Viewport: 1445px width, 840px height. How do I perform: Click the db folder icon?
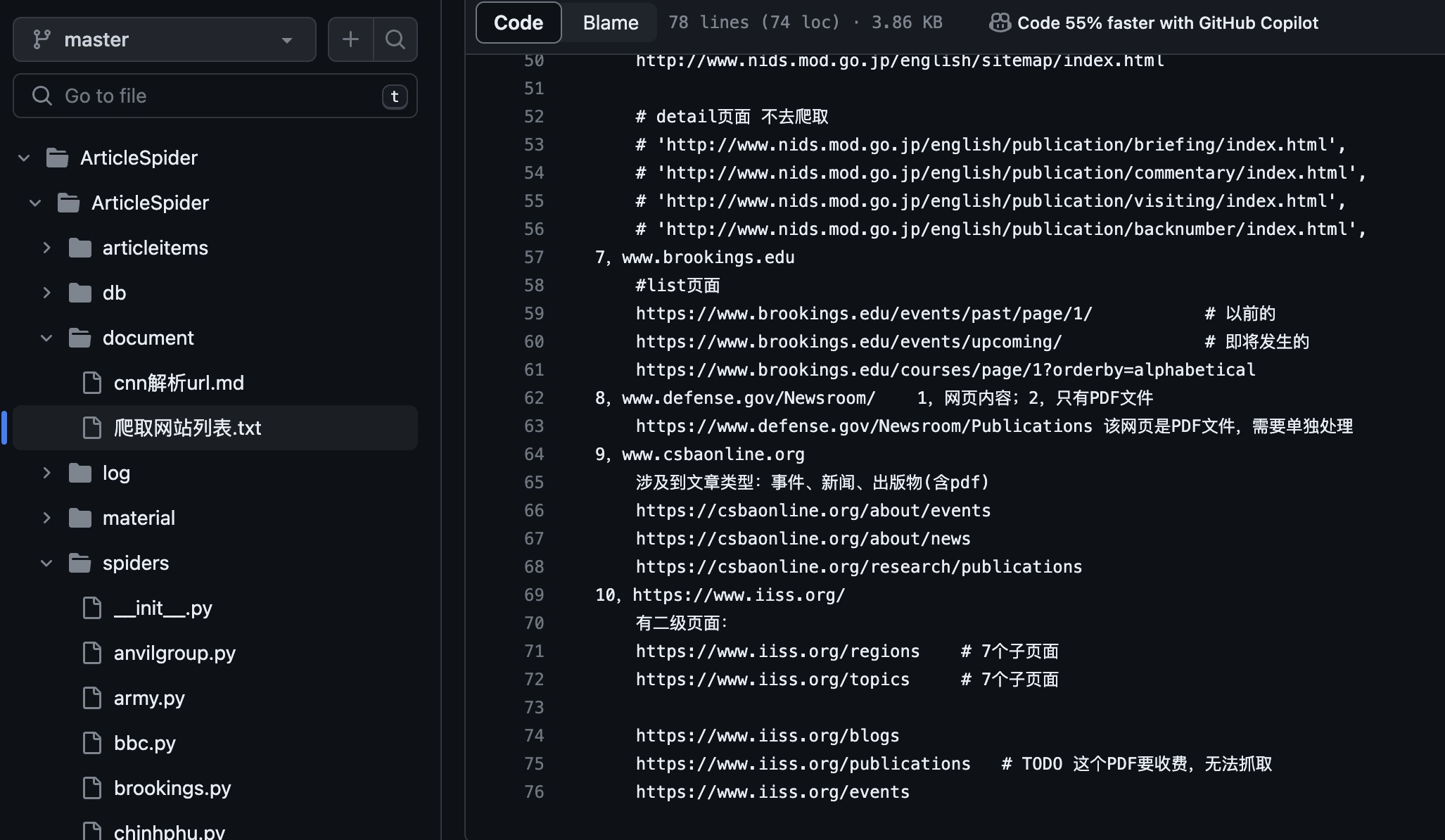80,293
